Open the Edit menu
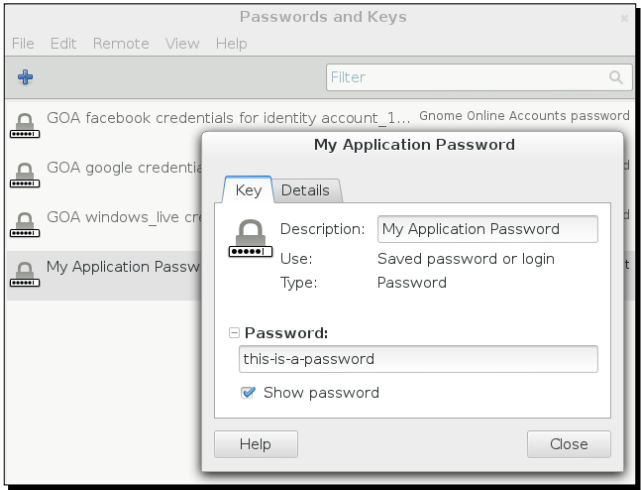 (x=62, y=44)
